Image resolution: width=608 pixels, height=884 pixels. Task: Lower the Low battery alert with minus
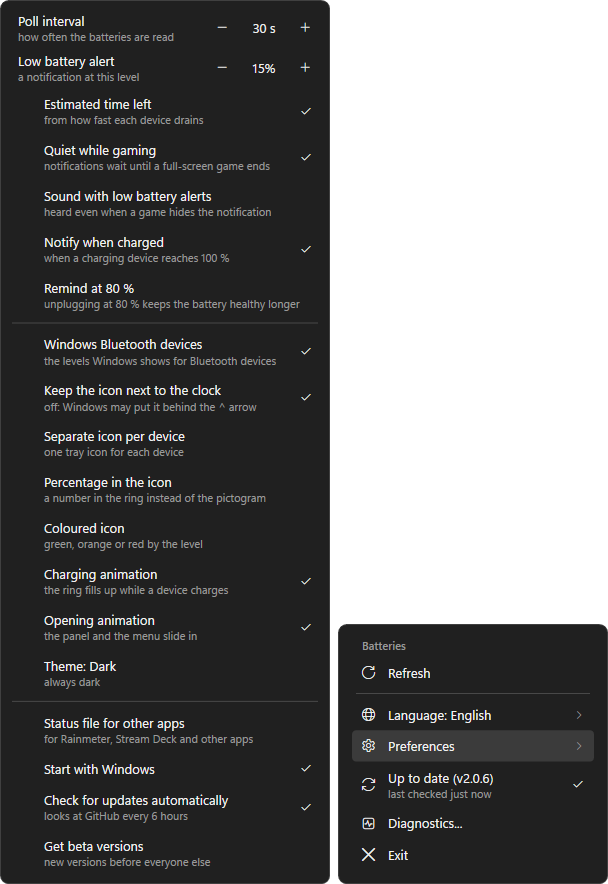222,68
